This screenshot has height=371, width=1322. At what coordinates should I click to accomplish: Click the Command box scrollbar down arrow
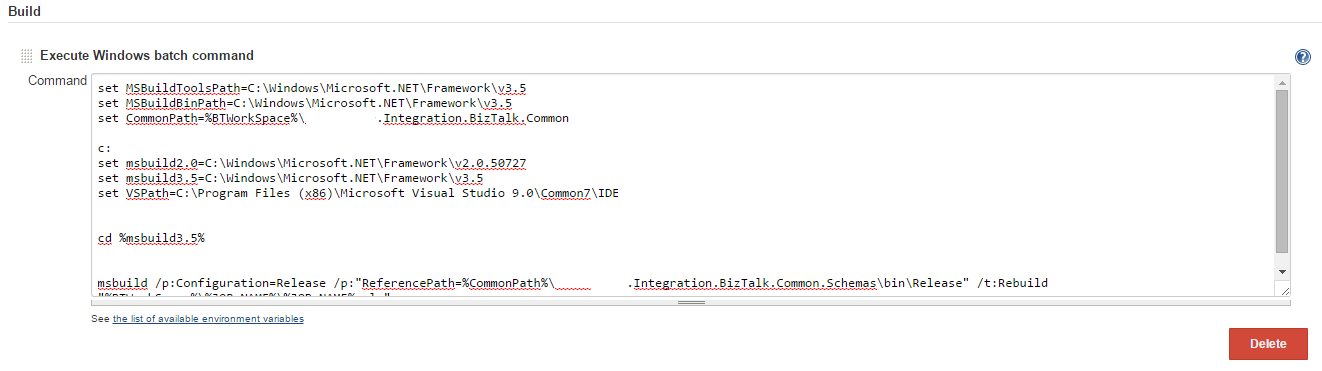point(1282,271)
